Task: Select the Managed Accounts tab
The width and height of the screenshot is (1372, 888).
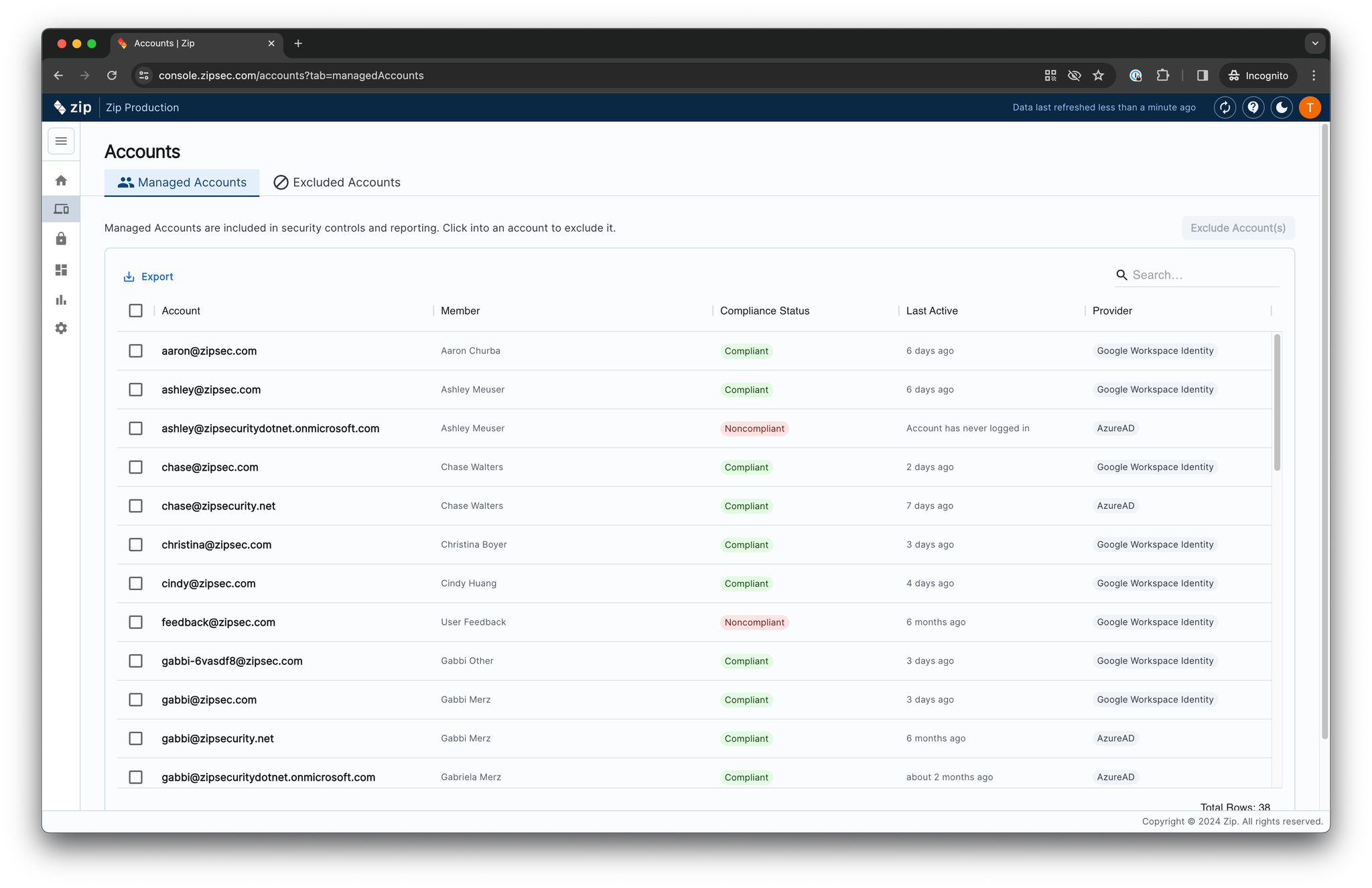Action: tap(182, 182)
